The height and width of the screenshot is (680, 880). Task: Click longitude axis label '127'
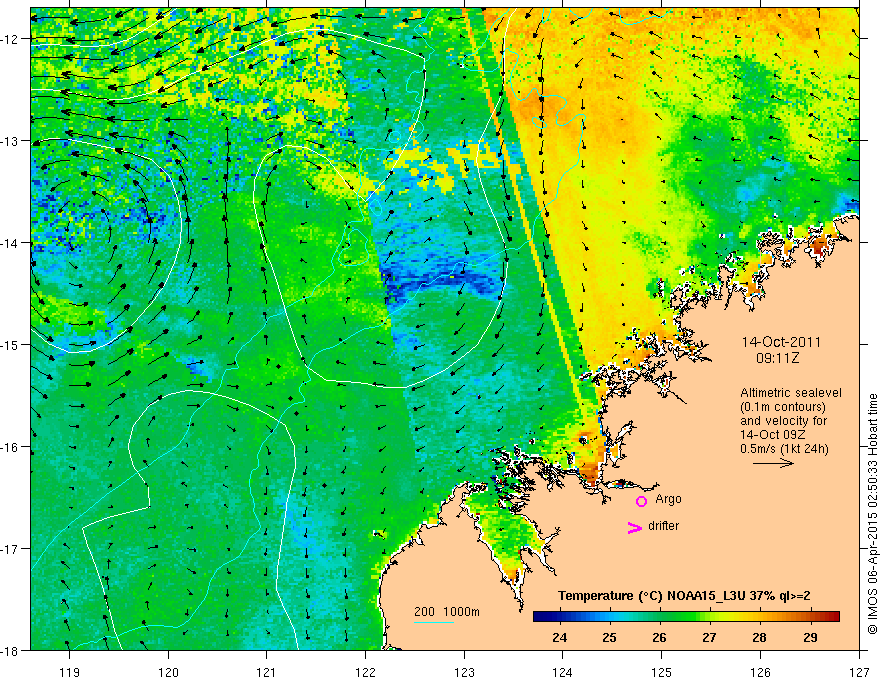[x=859, y=672]
